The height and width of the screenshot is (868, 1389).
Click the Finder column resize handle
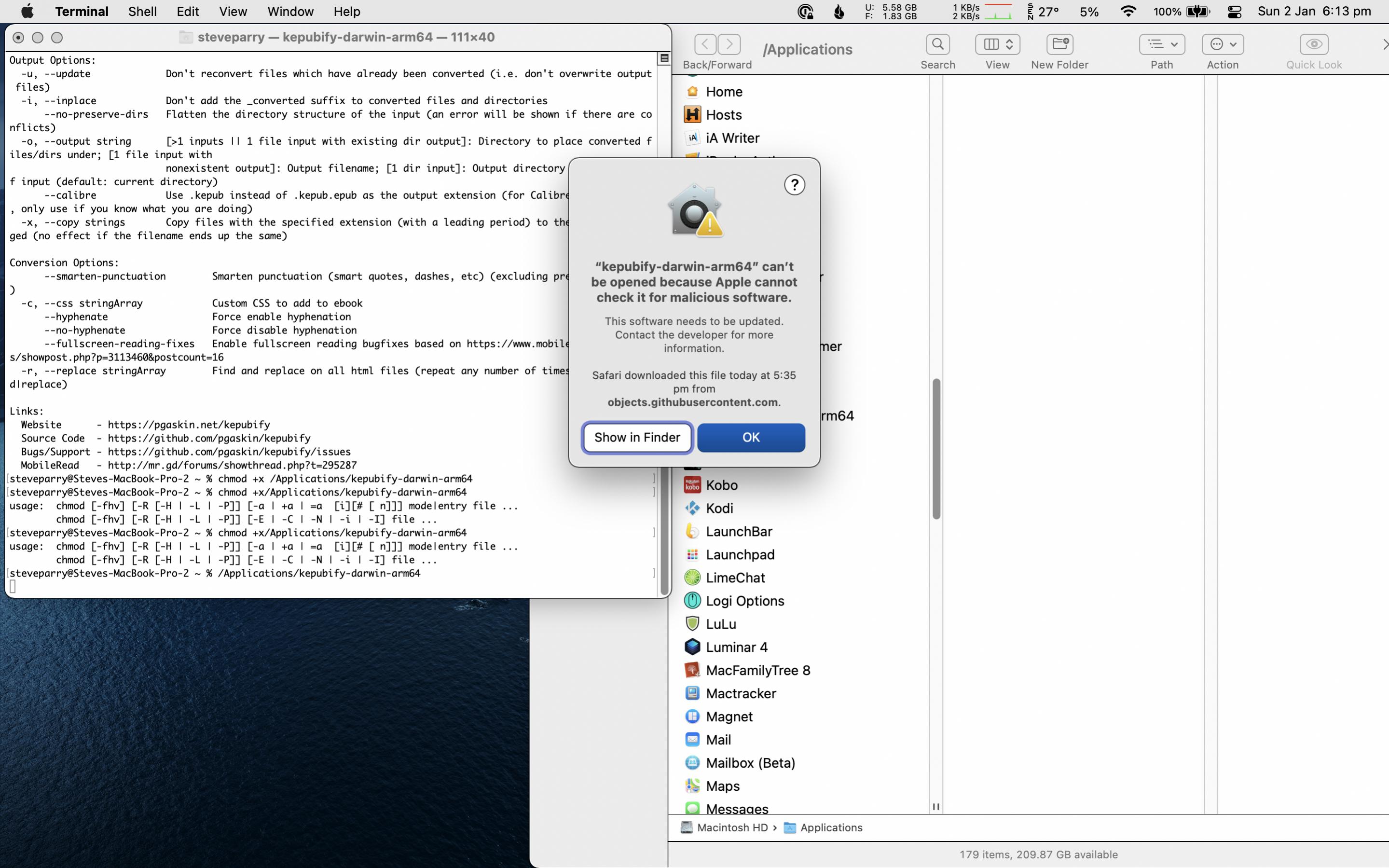(936, 807)
